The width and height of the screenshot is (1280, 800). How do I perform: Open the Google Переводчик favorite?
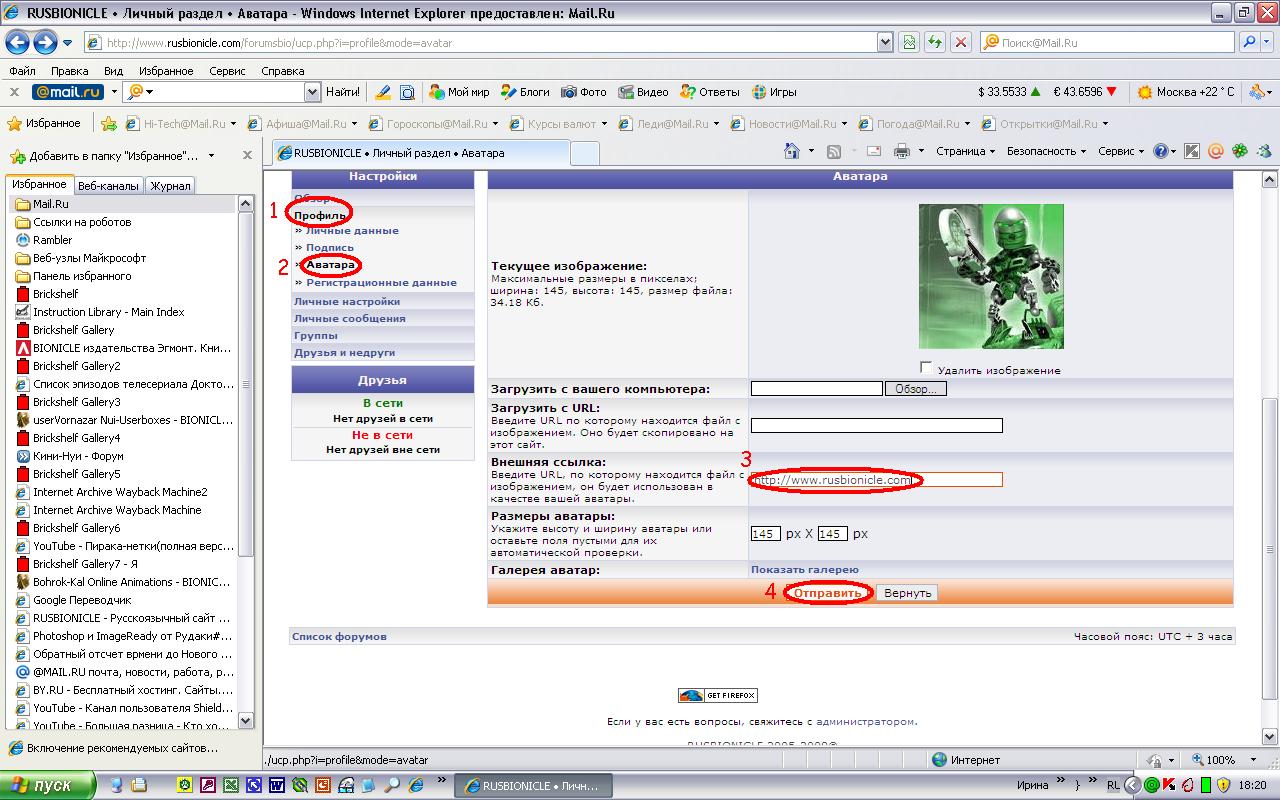(82, 600)
